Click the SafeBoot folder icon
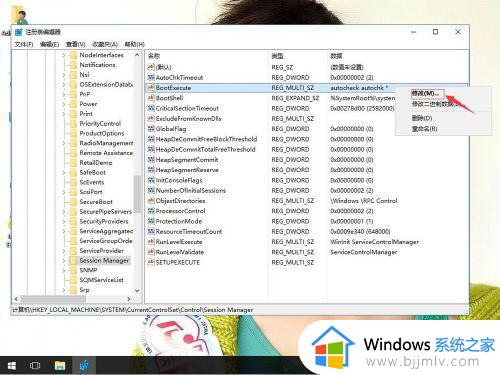500x375 pixels. click(x=73, y=172)
